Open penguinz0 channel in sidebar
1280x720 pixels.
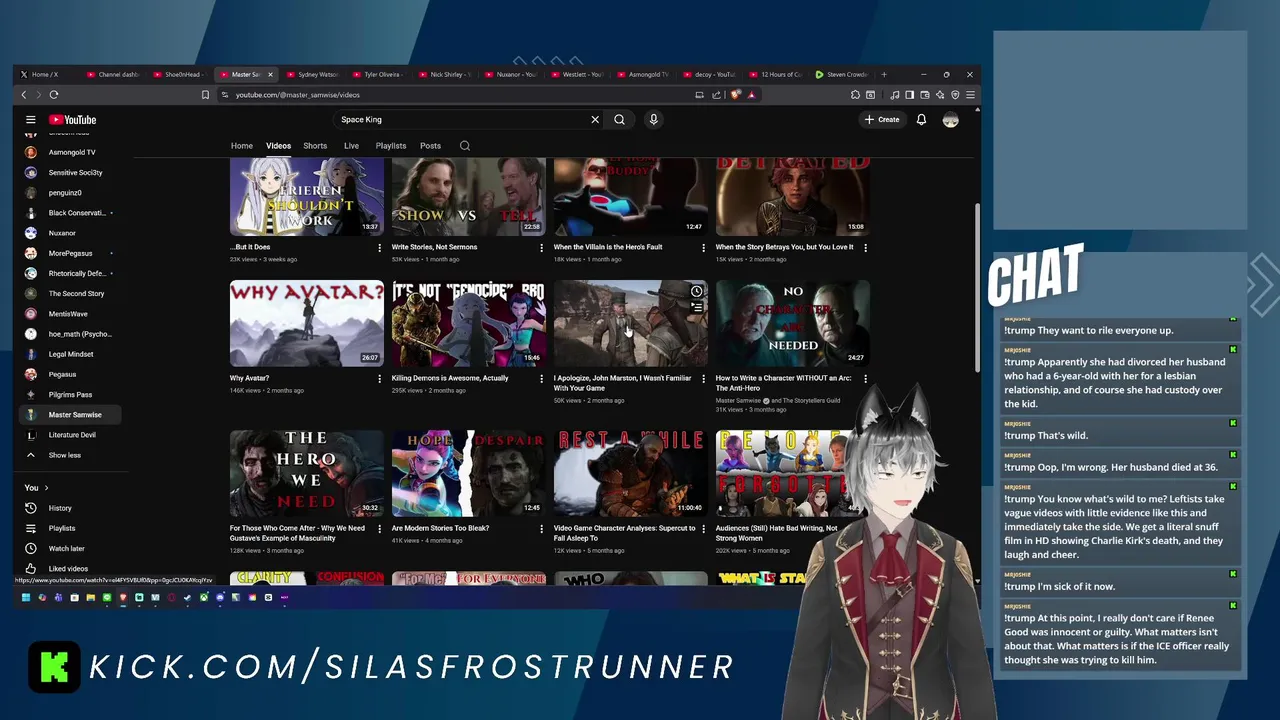[x=70, y=193]
